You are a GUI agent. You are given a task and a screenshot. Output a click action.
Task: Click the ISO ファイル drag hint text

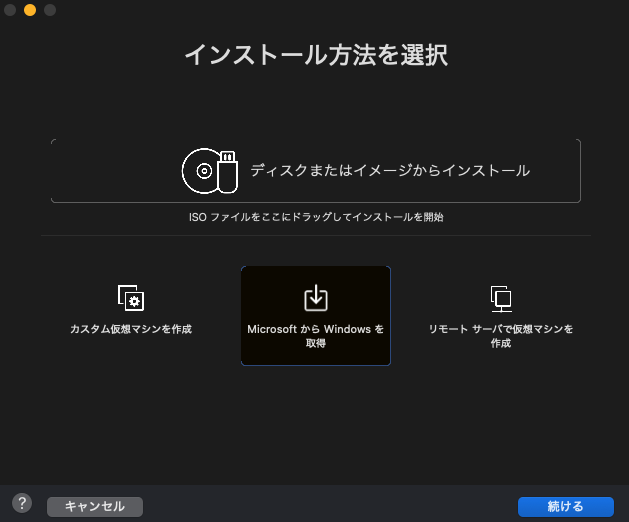(x=316, y=216)
